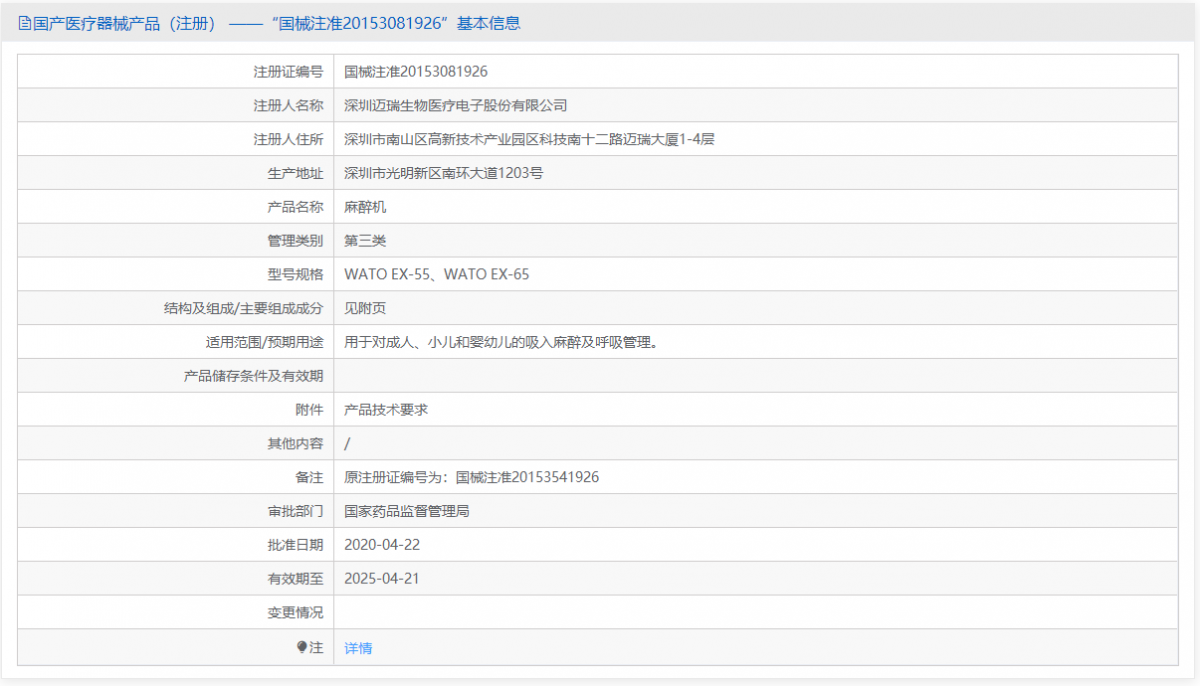Select the value 国械注准20153081926 in the table
Image resolution: width=1200 pixels, height=686 pixels.
pos(416,71)
